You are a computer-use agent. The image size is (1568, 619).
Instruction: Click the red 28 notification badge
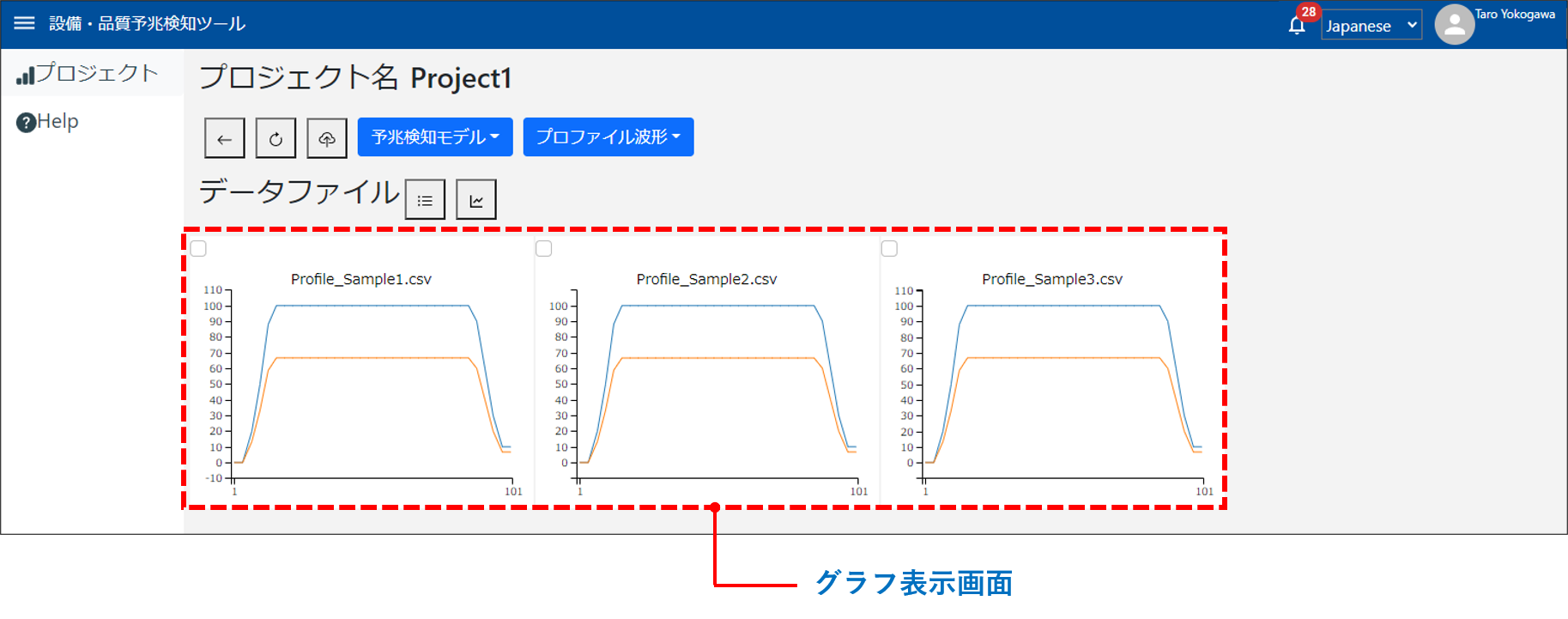(1308, 12)
